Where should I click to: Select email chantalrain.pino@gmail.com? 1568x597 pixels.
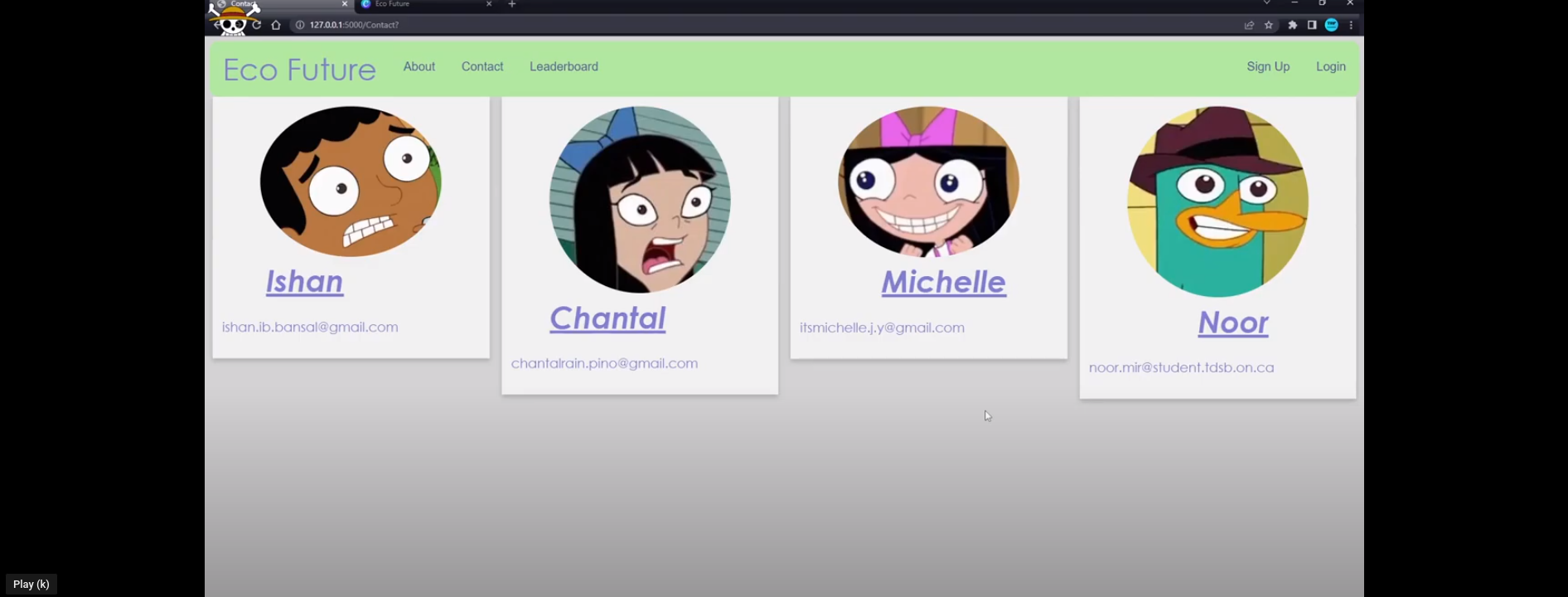[604, 363]
